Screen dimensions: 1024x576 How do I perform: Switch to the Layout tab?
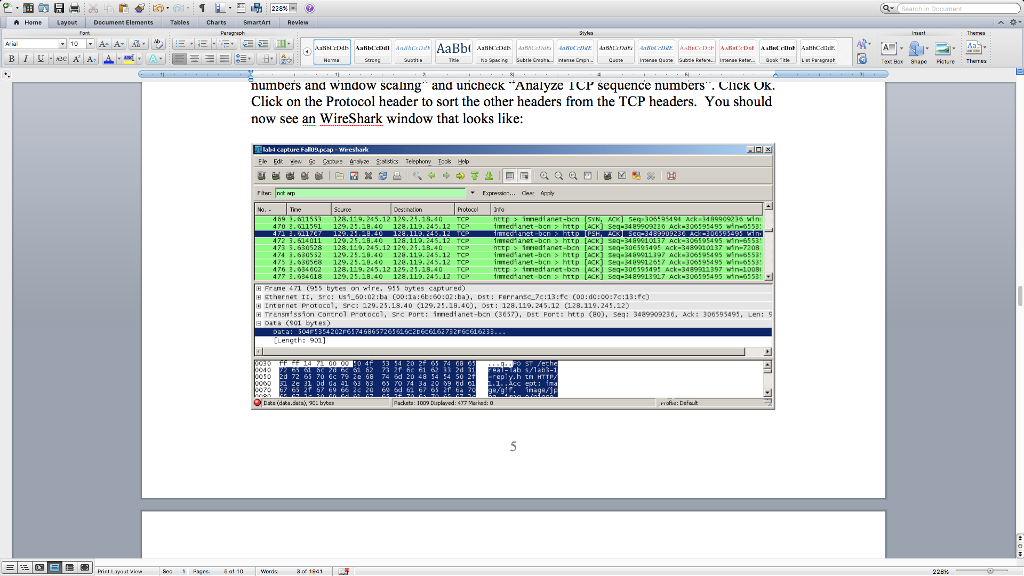click(x=67, y=22)
